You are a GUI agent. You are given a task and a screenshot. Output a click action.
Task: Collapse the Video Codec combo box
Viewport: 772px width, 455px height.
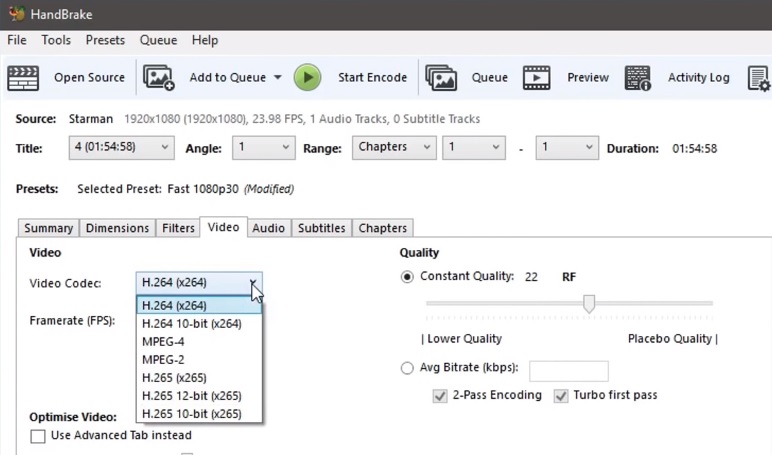(x=199, y=283)
